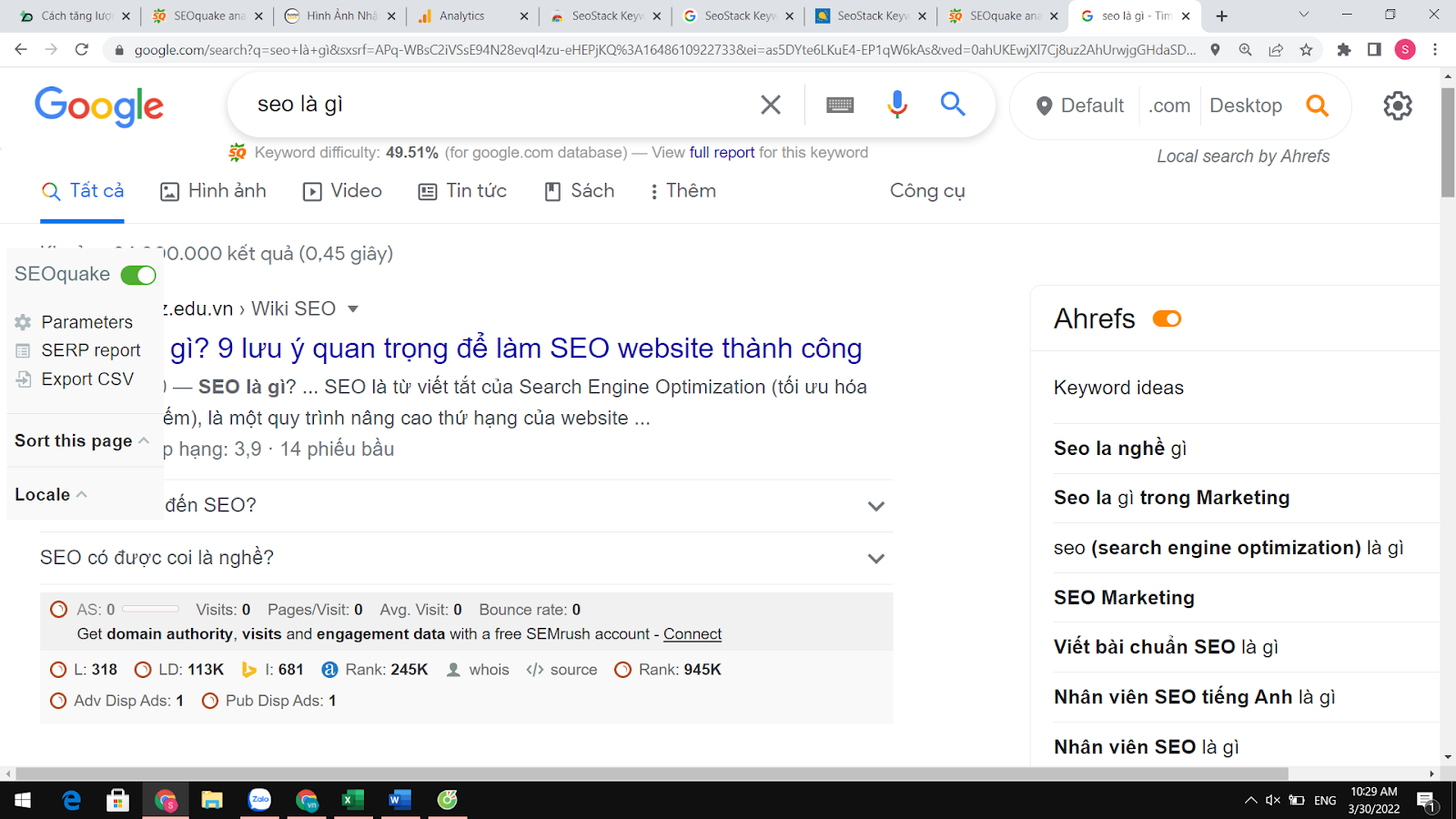Open the Zalo app in the taskbar
This screenshot has width=1456, height=819.
(x=260, y=800)
